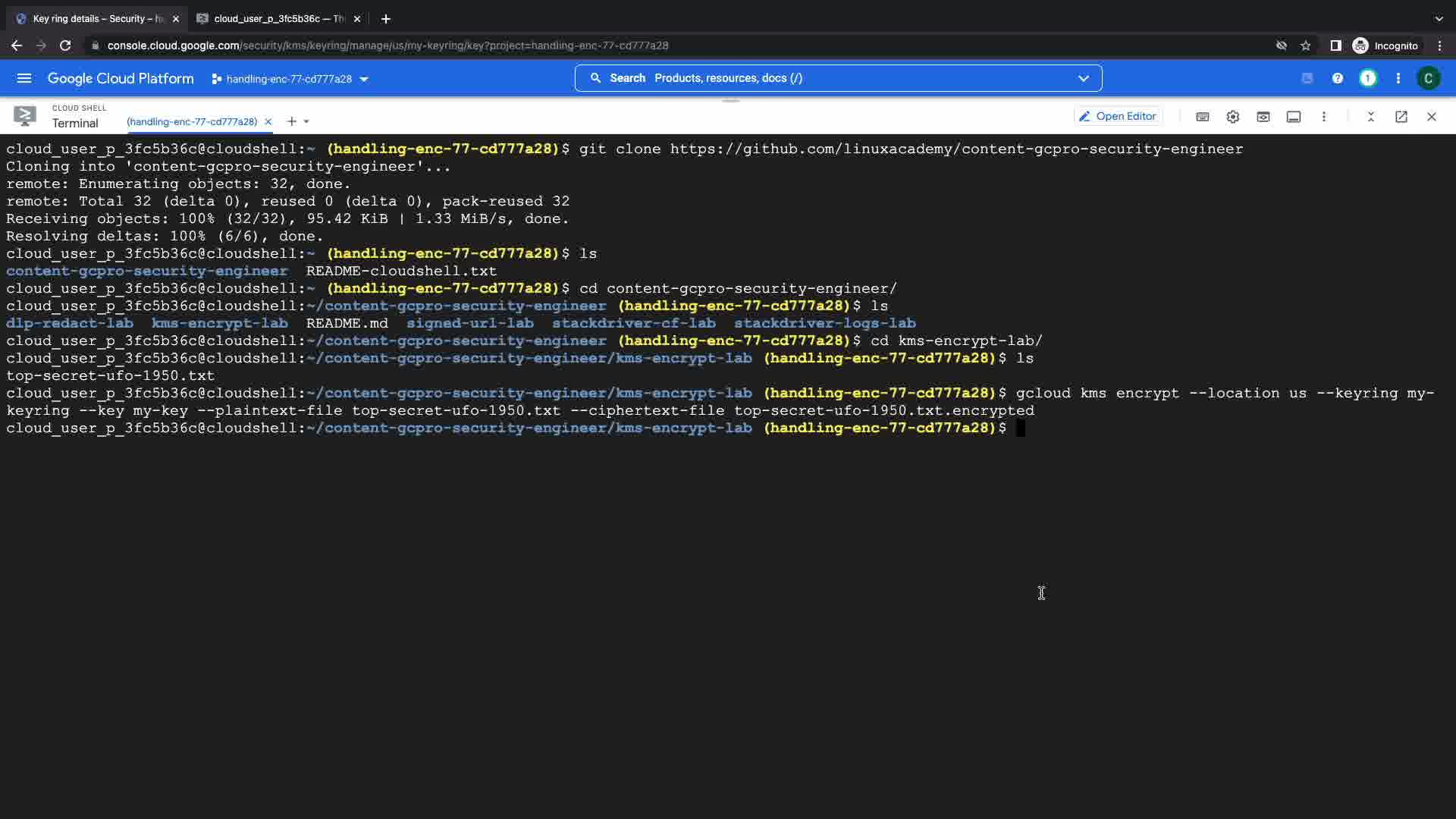Bookmark this page with the star icon

tap(1305, 45)
